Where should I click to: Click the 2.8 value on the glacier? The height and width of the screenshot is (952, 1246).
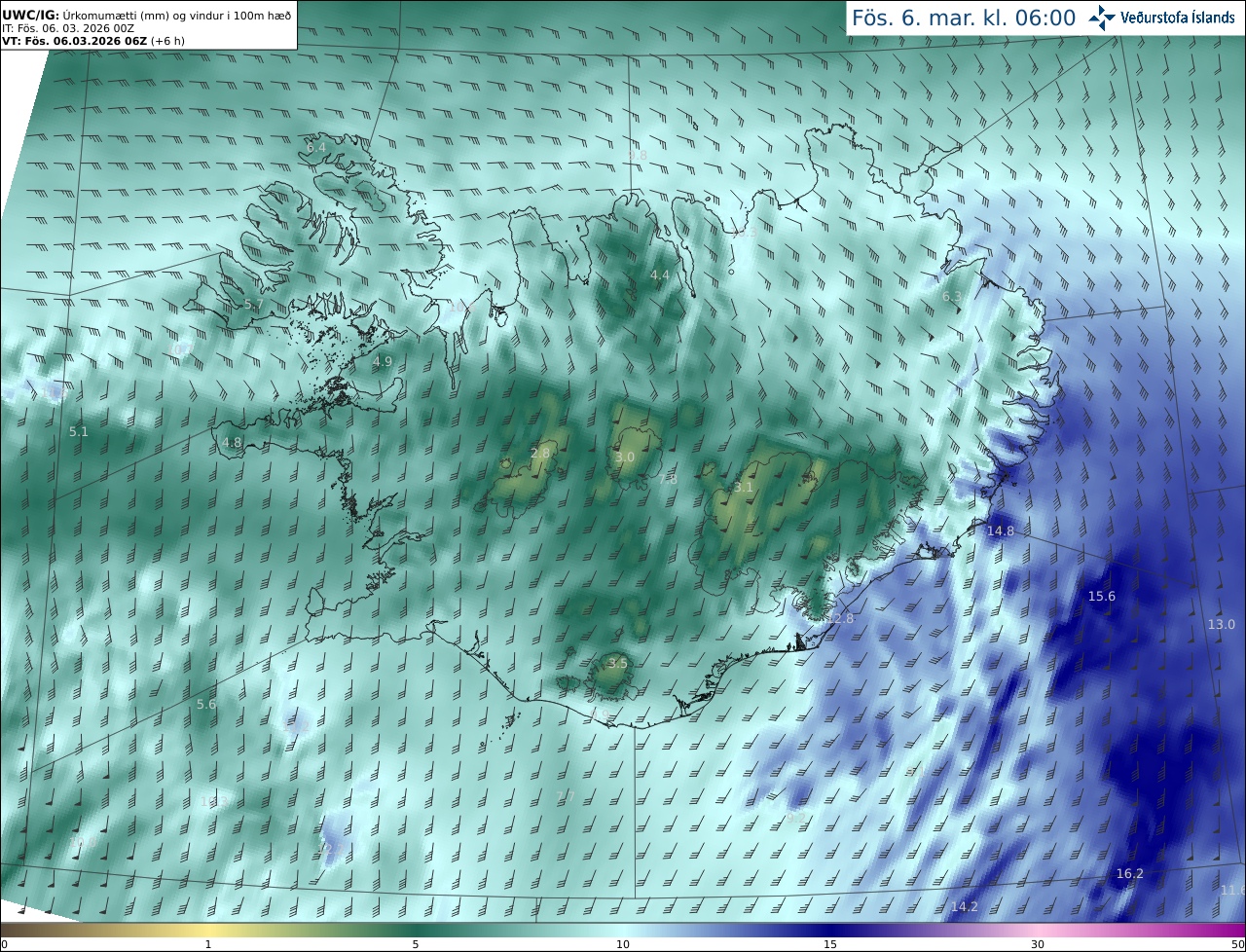[540, 454]
